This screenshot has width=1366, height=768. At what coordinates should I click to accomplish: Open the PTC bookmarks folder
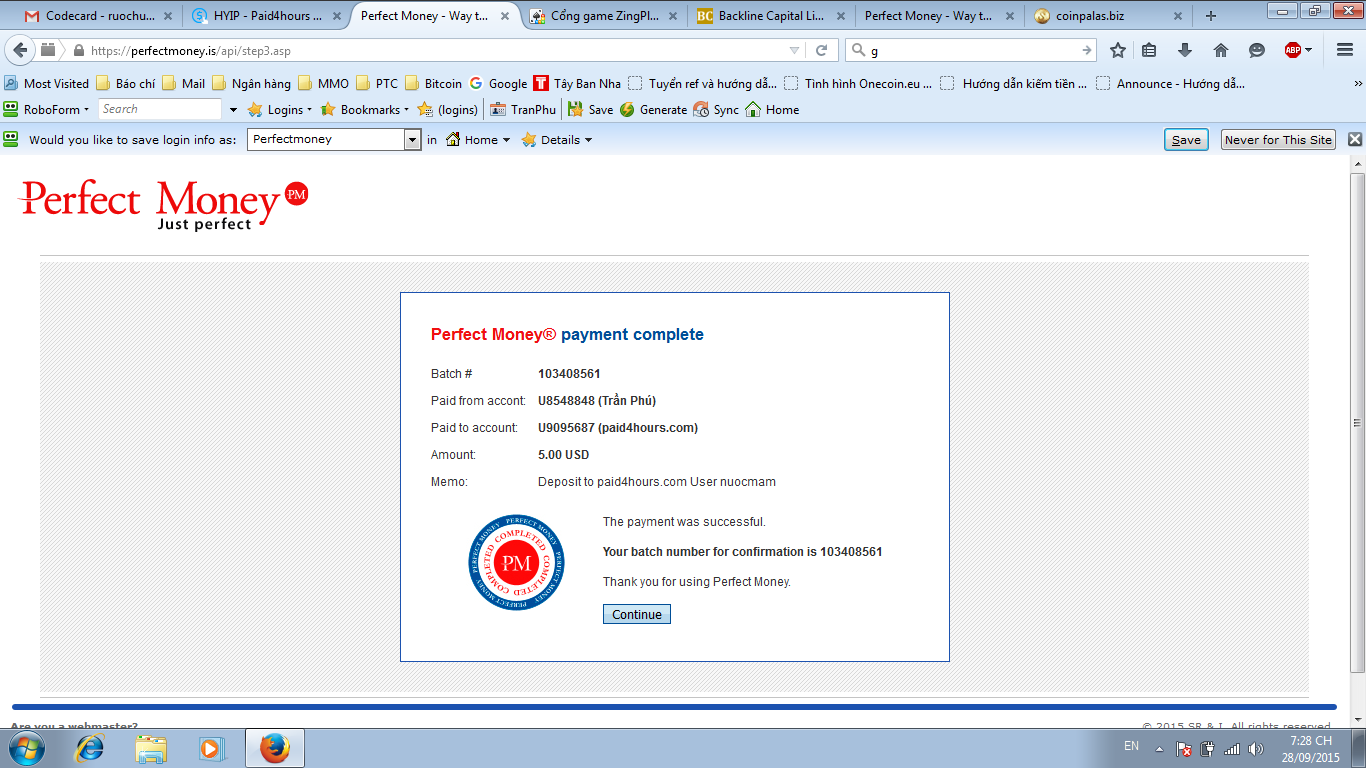[376, 84]
